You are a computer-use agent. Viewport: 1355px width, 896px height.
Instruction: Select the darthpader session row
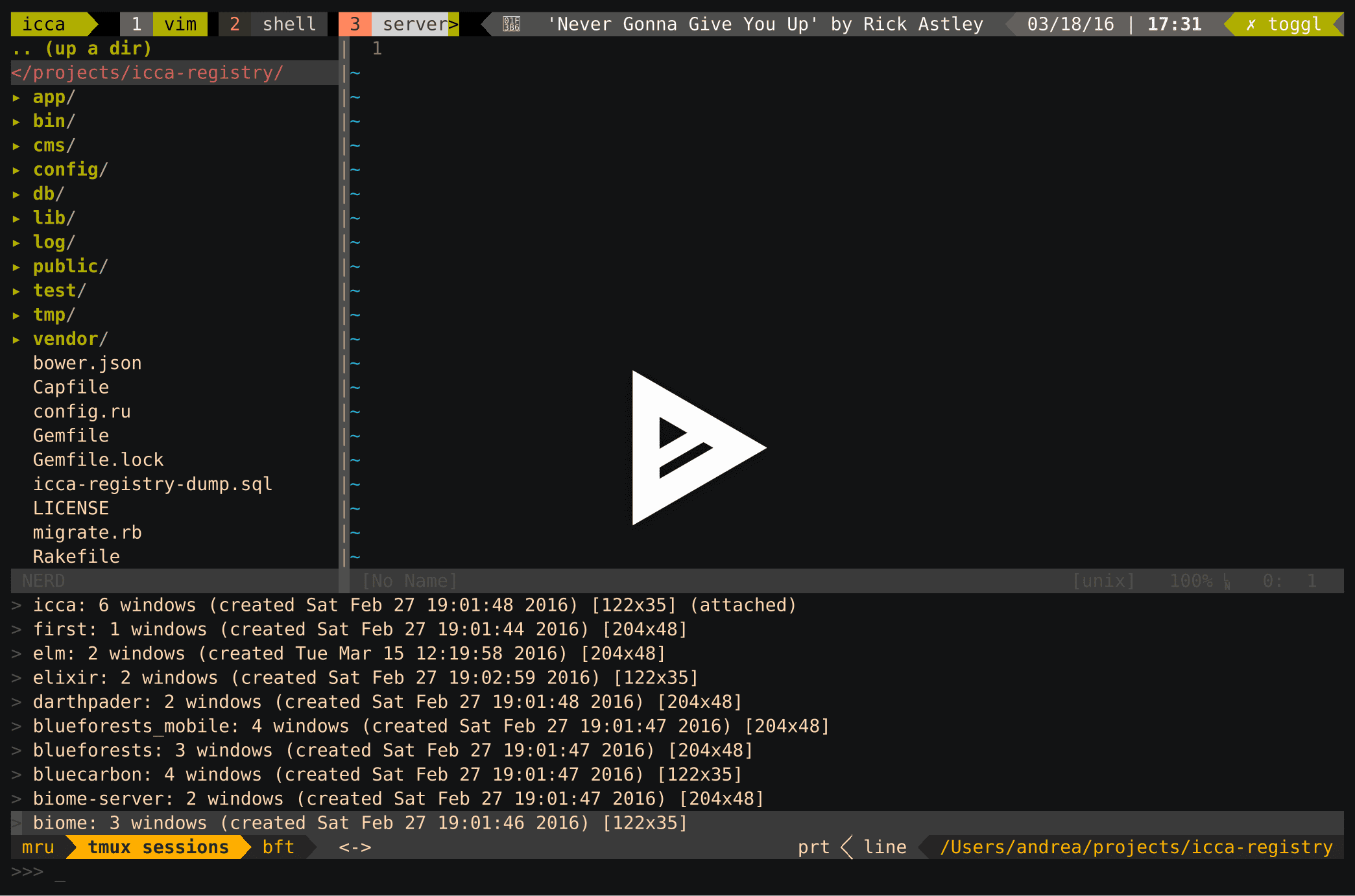(387, 702)
